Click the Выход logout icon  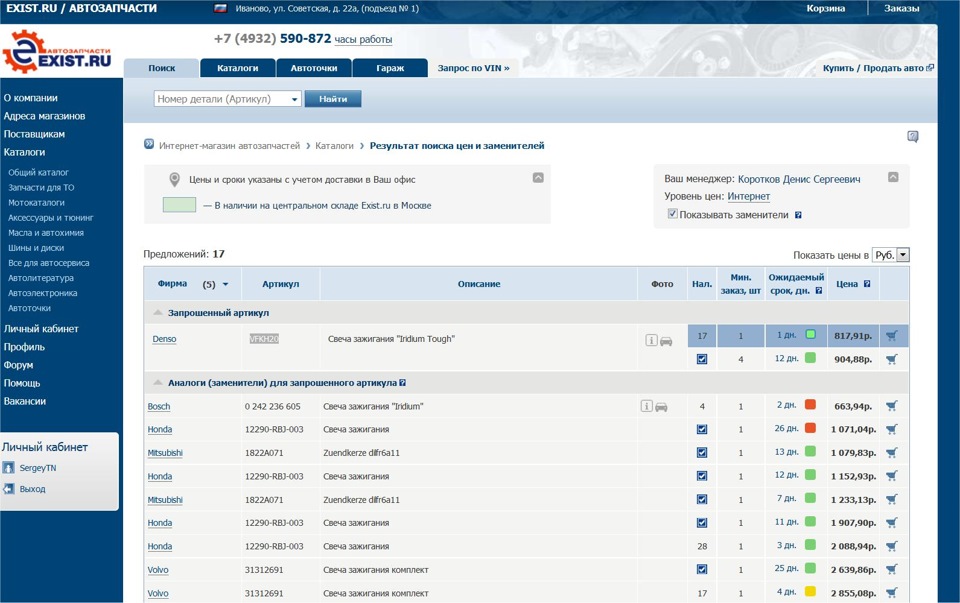point(8,489)
